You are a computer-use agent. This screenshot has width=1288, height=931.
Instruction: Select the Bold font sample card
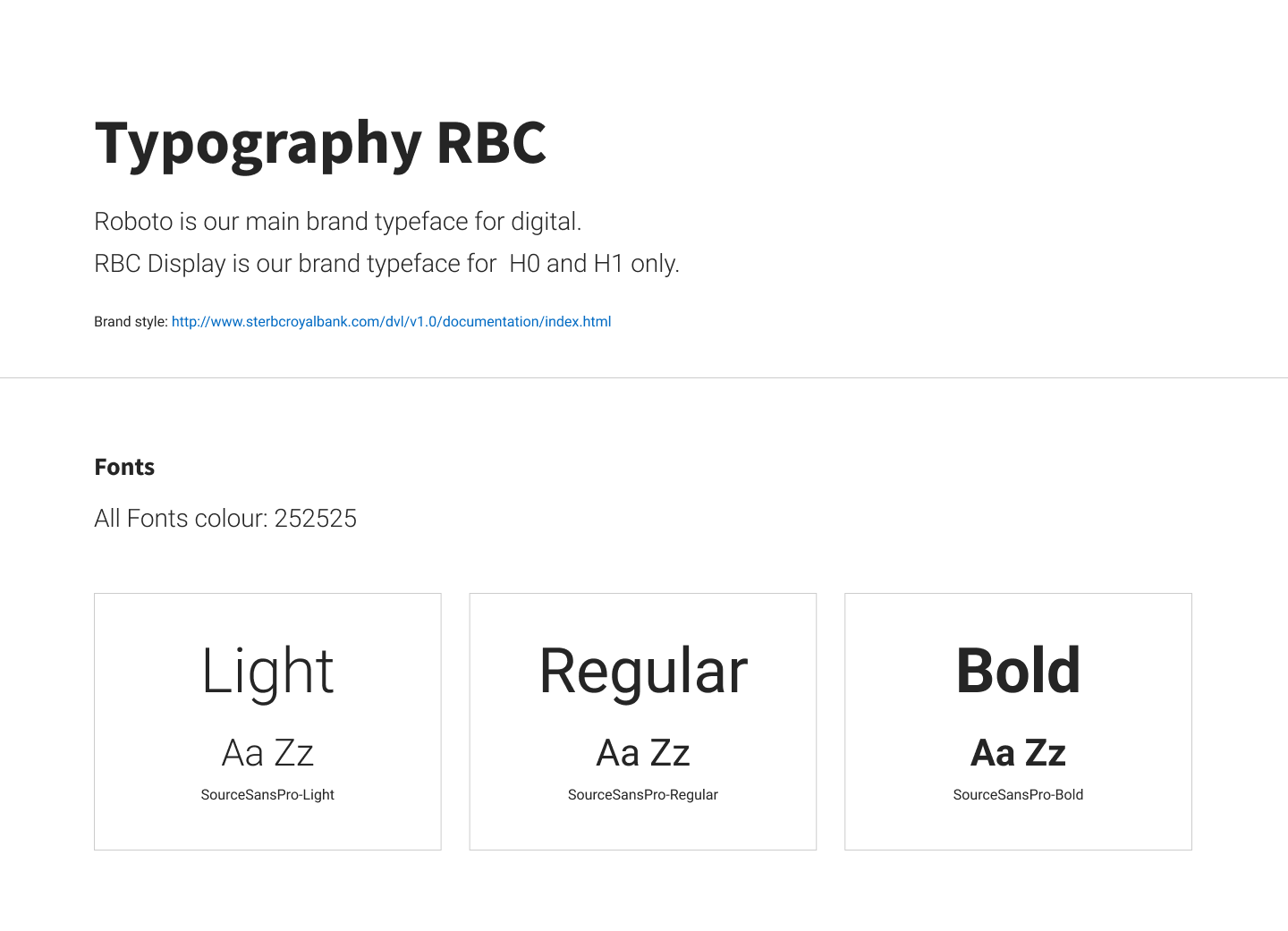point(1018,722)
